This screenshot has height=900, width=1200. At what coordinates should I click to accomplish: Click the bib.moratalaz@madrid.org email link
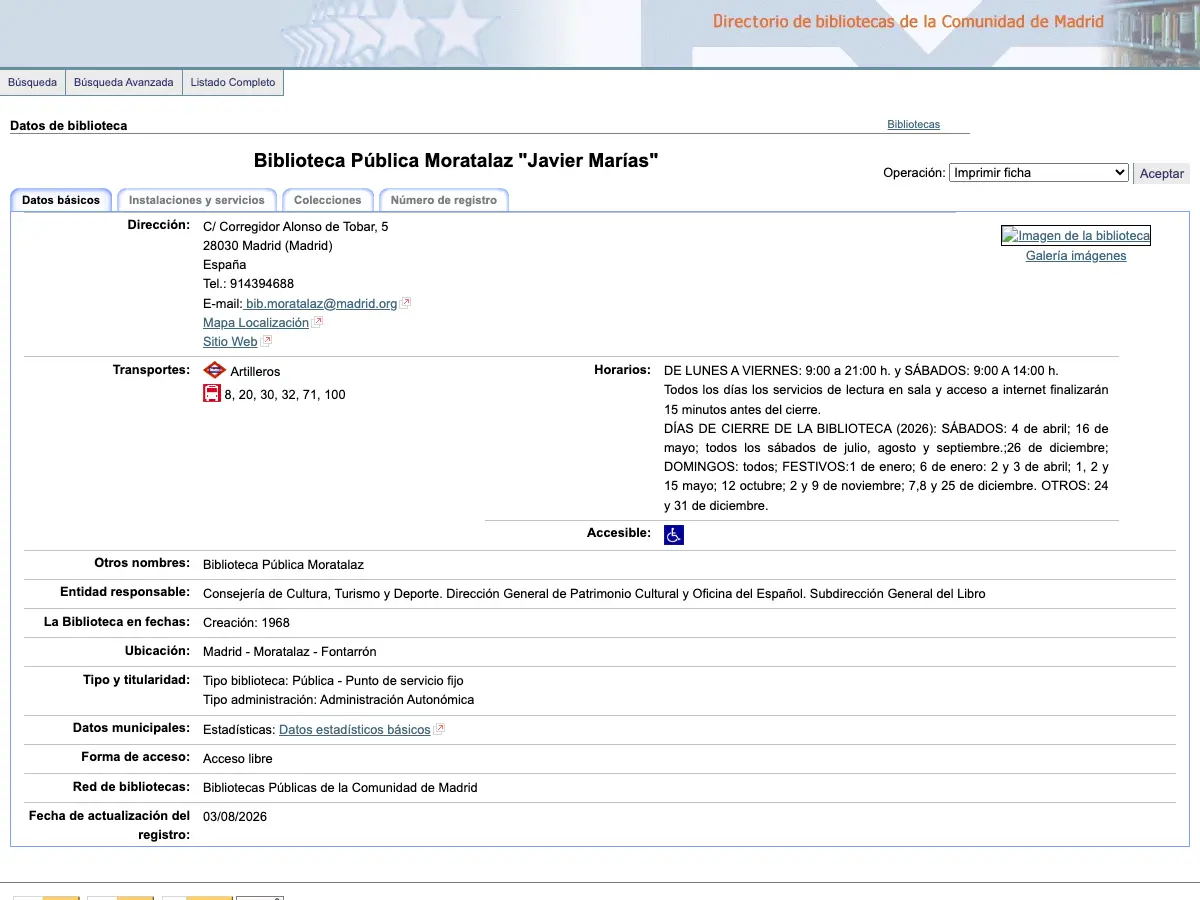pyautogui.click(x=320, y=304)
